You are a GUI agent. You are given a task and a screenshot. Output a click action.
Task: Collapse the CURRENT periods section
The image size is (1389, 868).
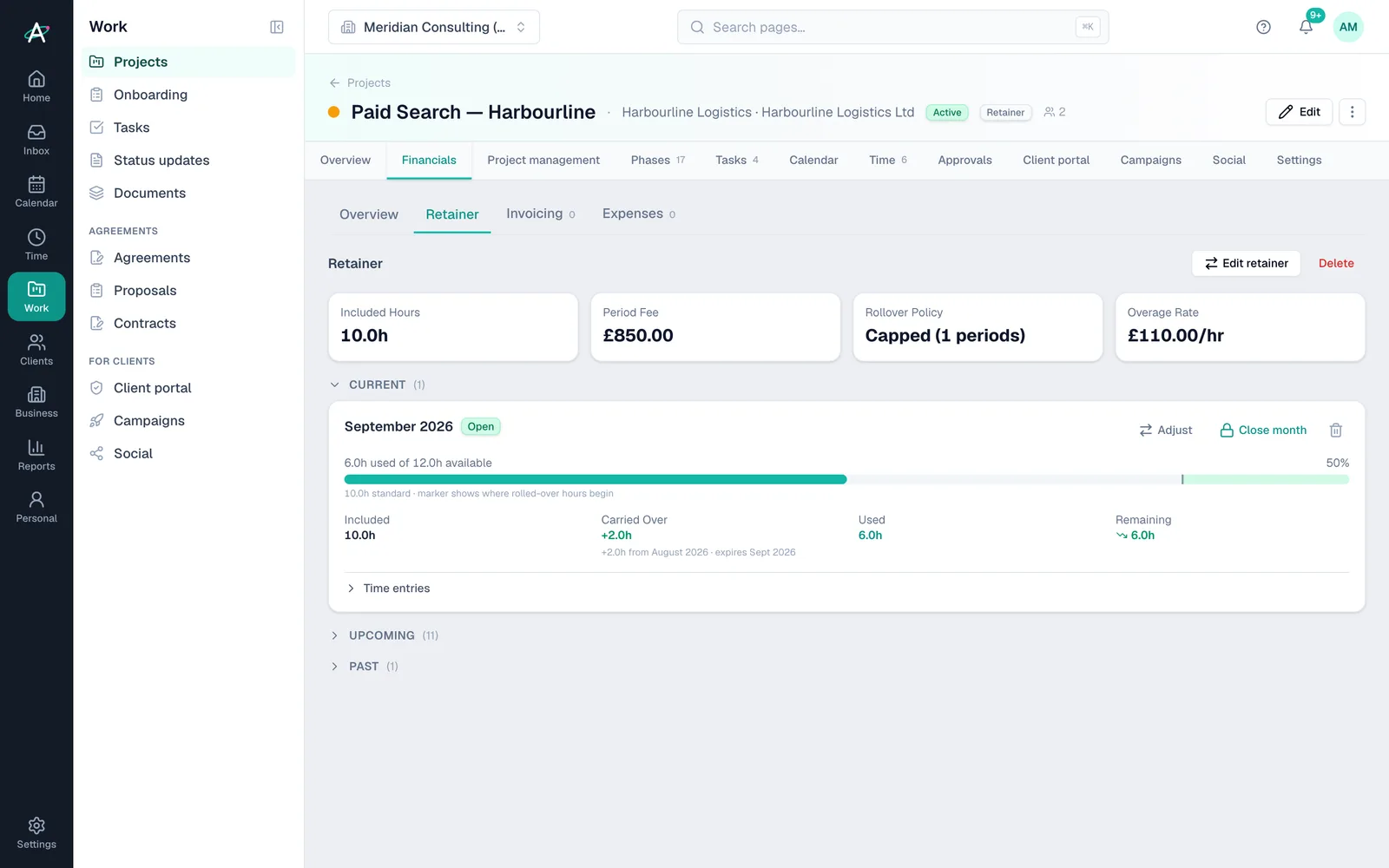coord(377,385)
